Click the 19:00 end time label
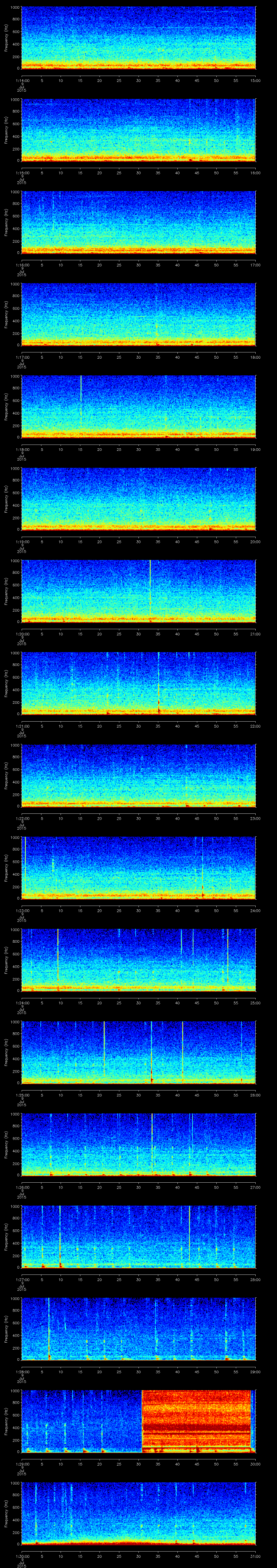 coord(256,450)
